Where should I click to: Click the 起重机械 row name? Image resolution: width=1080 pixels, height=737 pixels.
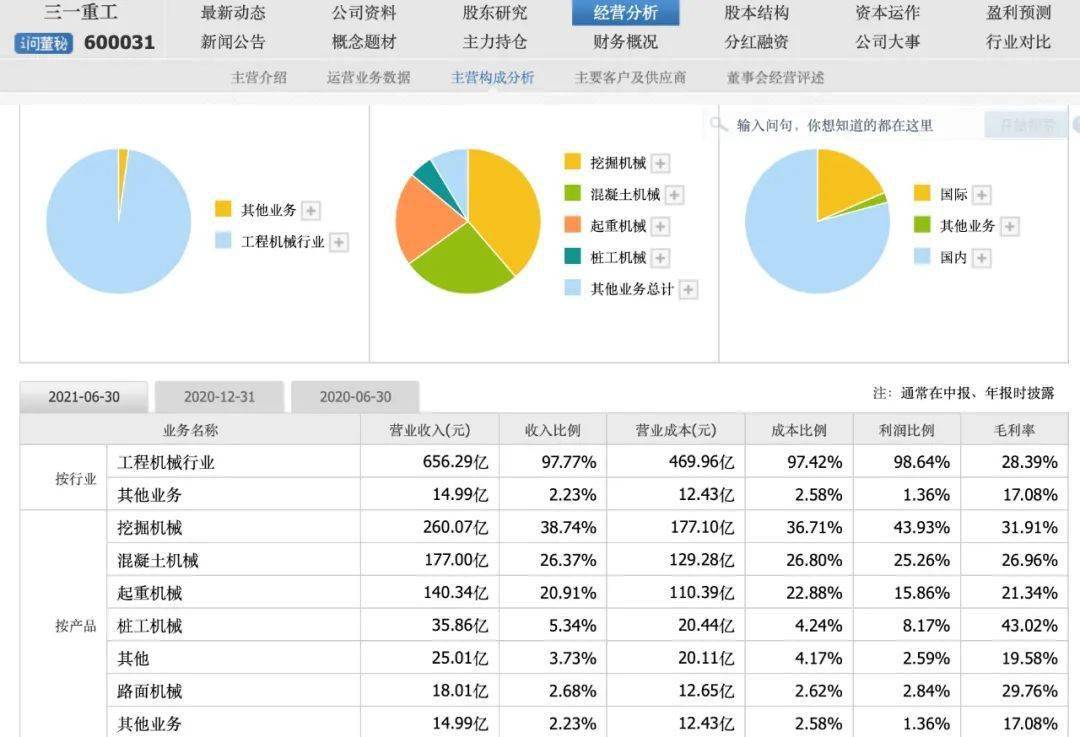(x=149, y=594)
